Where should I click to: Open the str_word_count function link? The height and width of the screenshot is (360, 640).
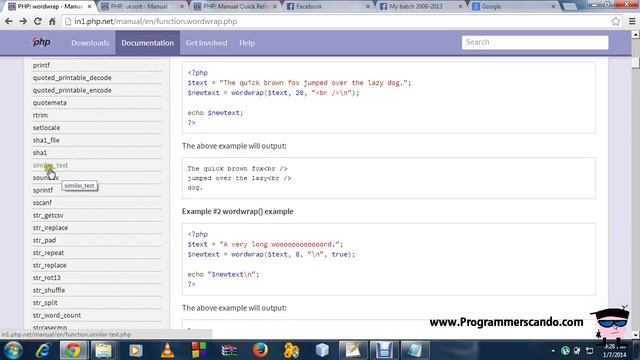(x=57, y=316)
